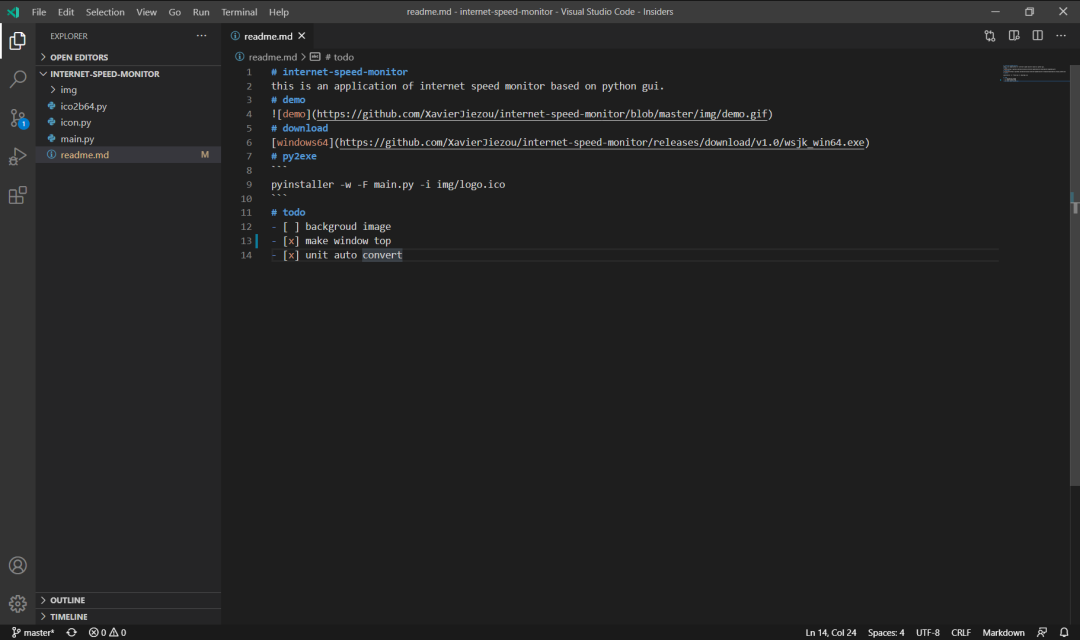Click the '# py2exe' heading line
The image size is (1080, 640).
tap(294, 156)
